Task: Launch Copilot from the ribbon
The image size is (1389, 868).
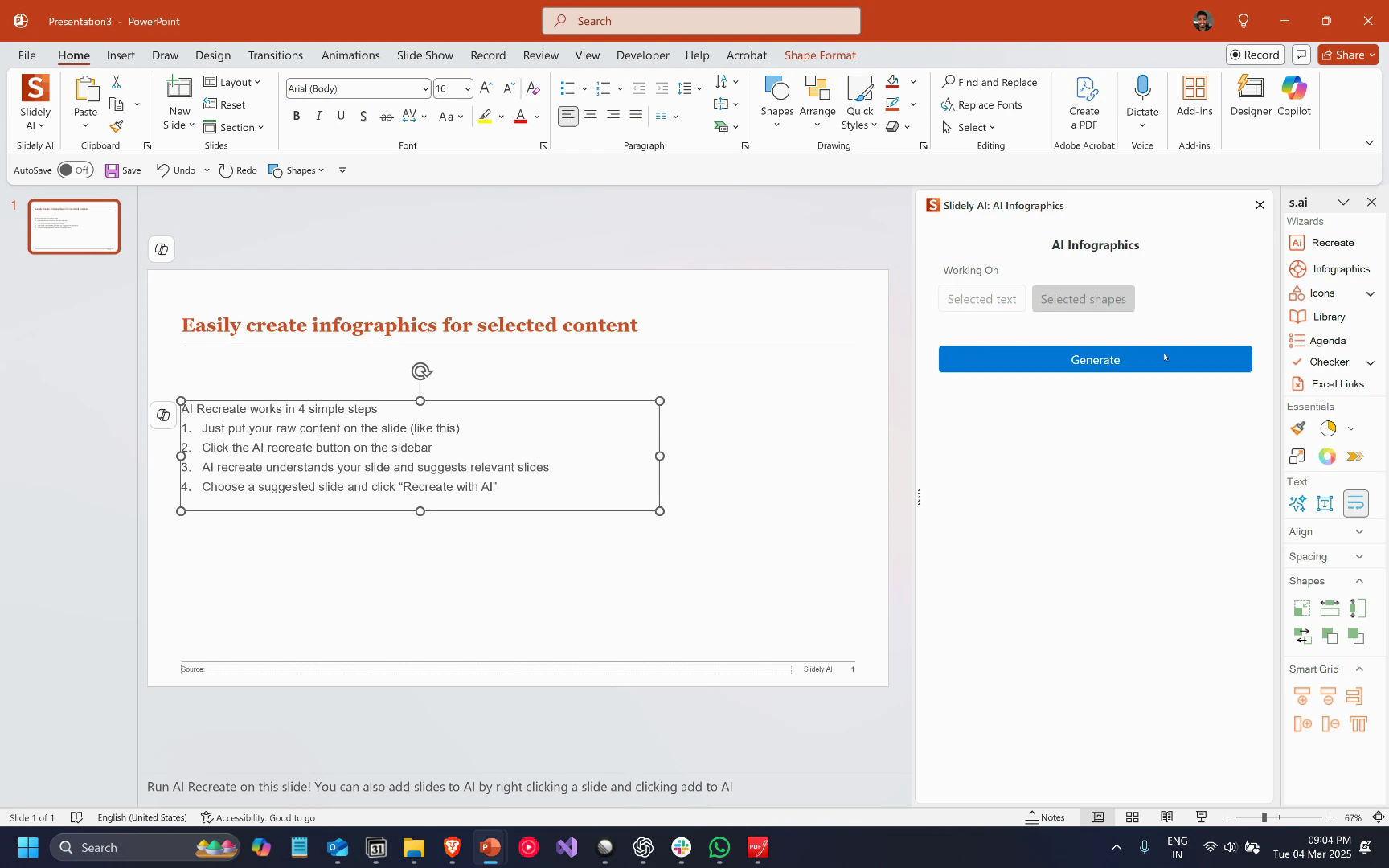Action: point(1293,96)
